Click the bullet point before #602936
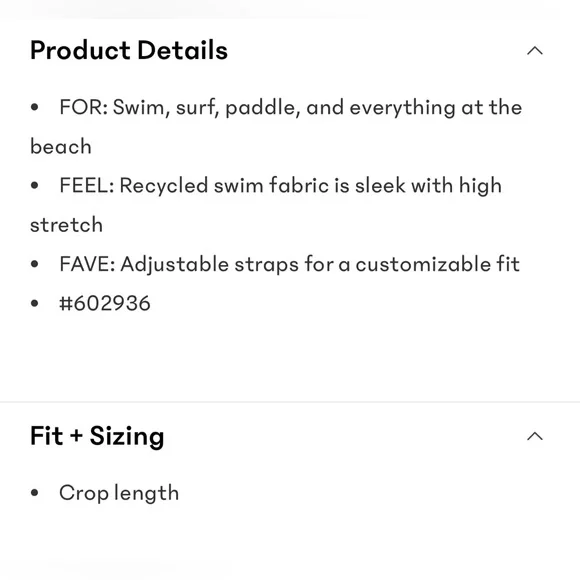This screenshot has width=580, height=580. [35, 303]
